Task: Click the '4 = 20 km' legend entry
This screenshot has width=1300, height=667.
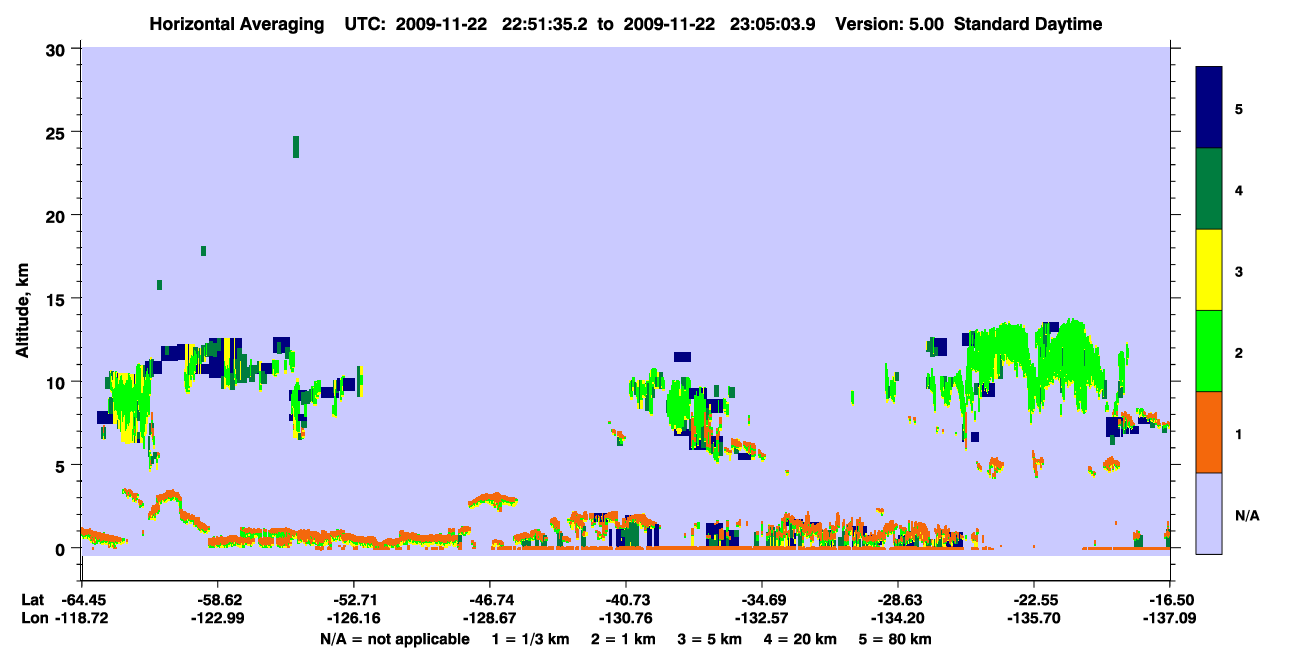Action: 801,639
